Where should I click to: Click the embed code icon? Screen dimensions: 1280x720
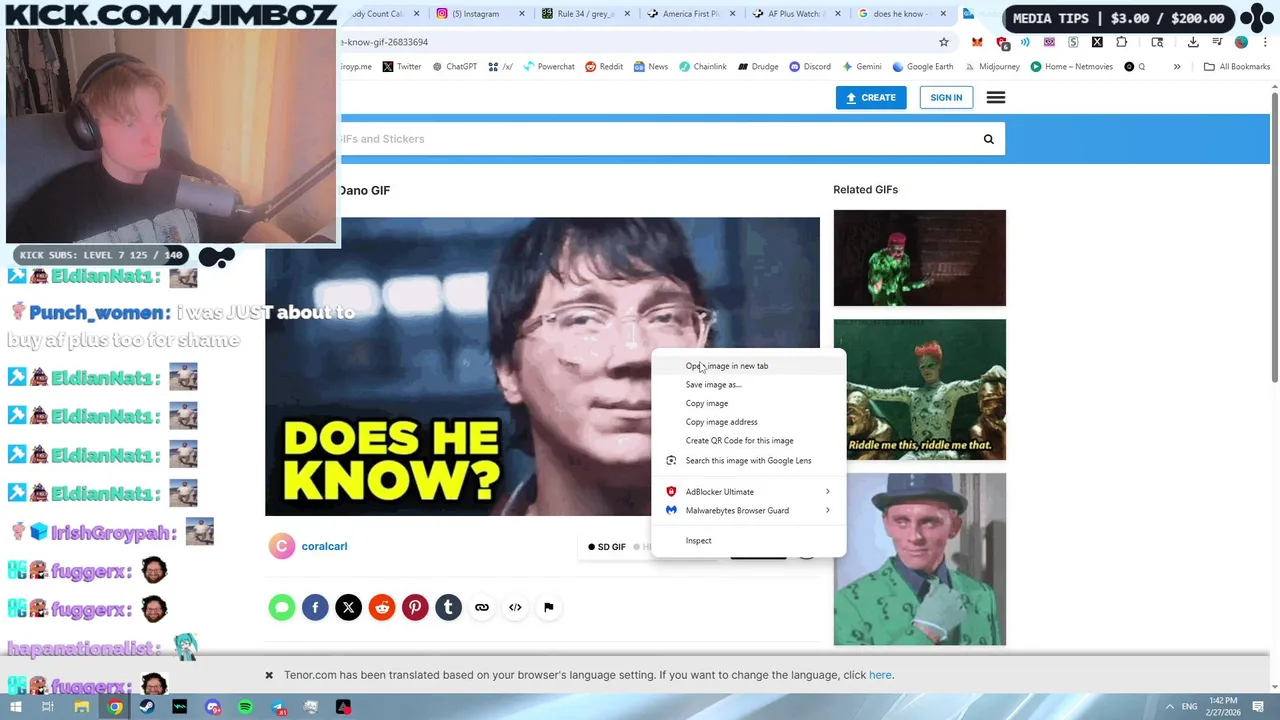pyautogui.click(x=515, y=608)
